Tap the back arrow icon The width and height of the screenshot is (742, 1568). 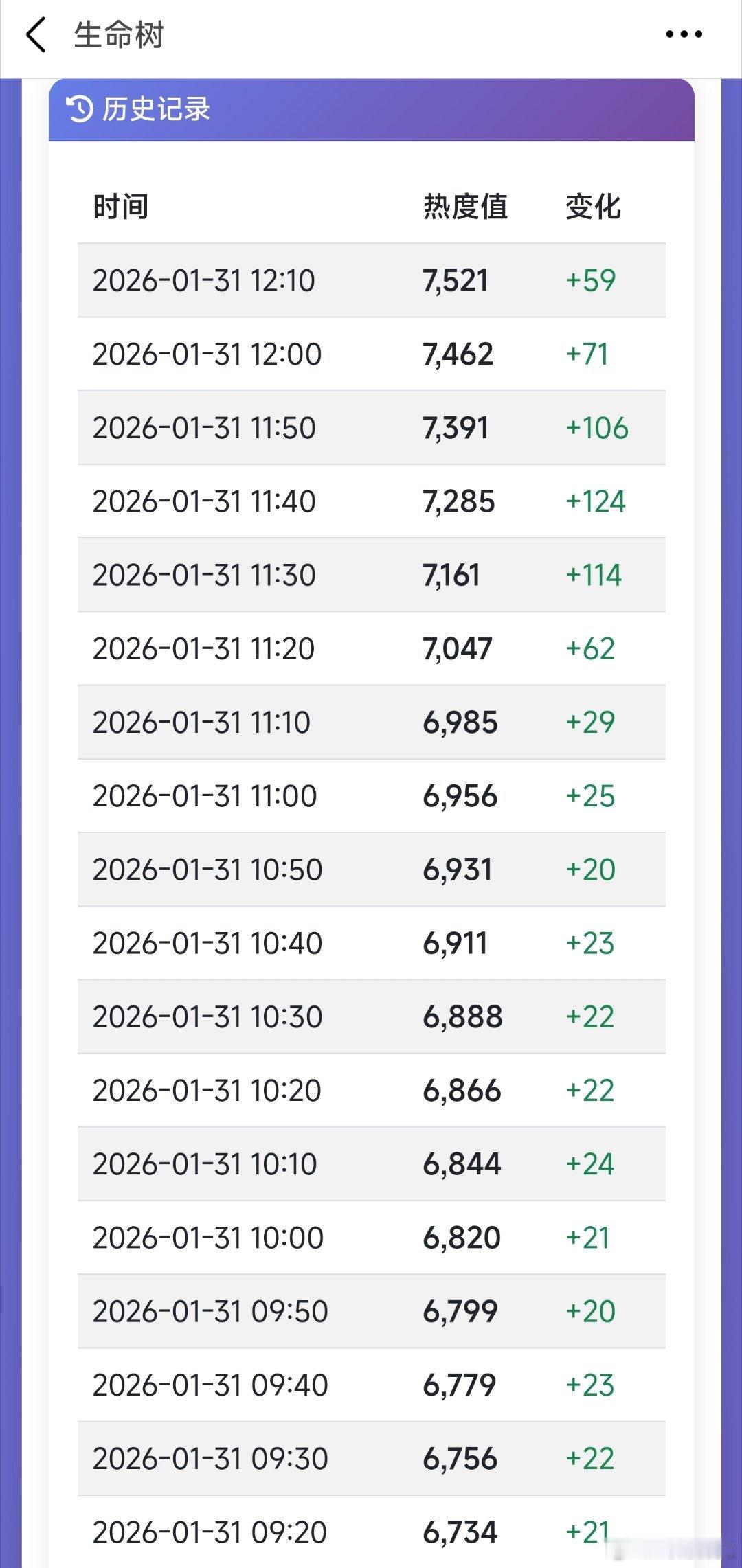[36, 35]
